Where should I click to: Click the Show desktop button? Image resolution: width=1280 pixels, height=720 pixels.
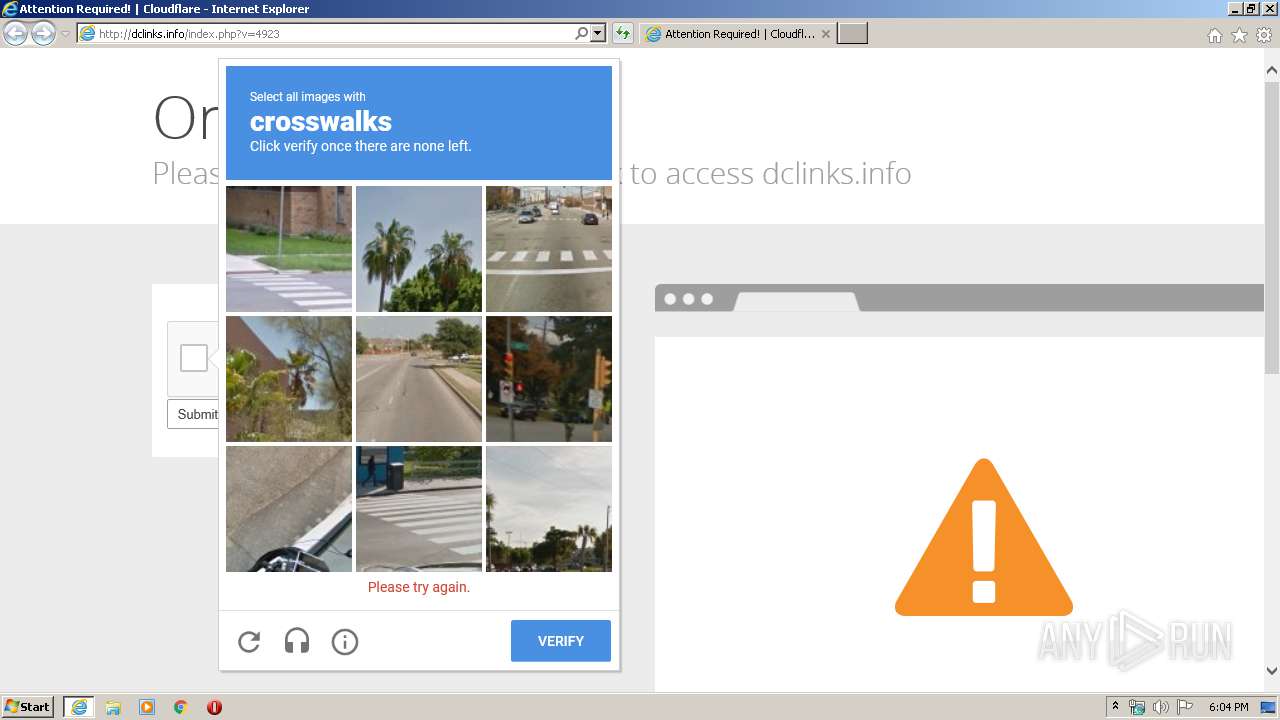coord(1268,707)
